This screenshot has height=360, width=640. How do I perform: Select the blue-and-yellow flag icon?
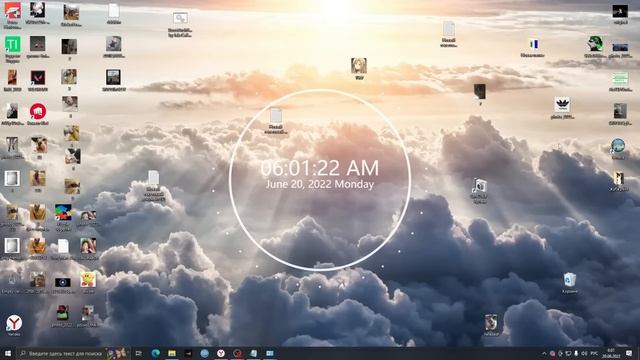[533, 47]
